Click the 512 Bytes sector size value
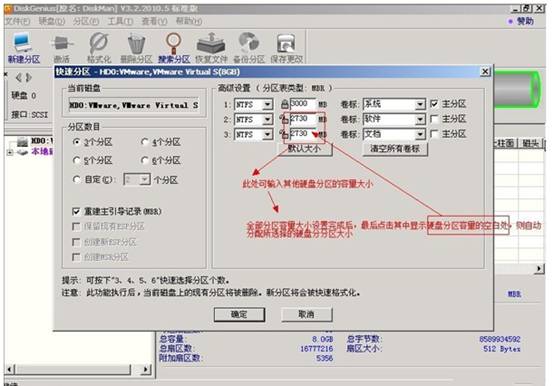Viewport: 554px width, 386px height. click(502, 349)
